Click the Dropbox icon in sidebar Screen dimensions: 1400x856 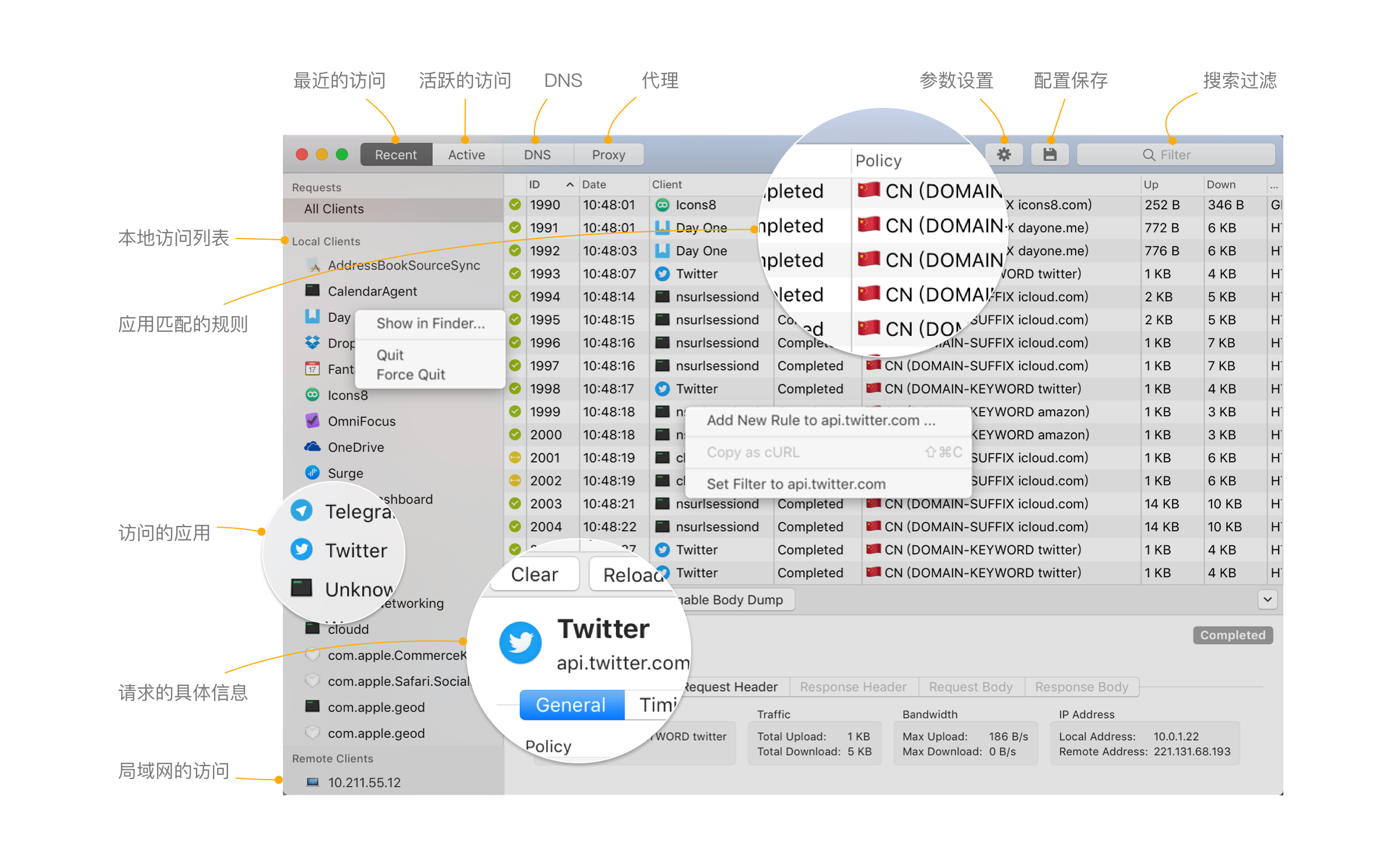tap(313, 343)
